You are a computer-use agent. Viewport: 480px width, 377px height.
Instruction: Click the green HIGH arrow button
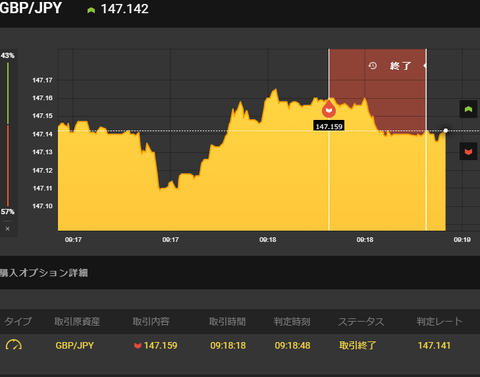click(x=468, y=109)
